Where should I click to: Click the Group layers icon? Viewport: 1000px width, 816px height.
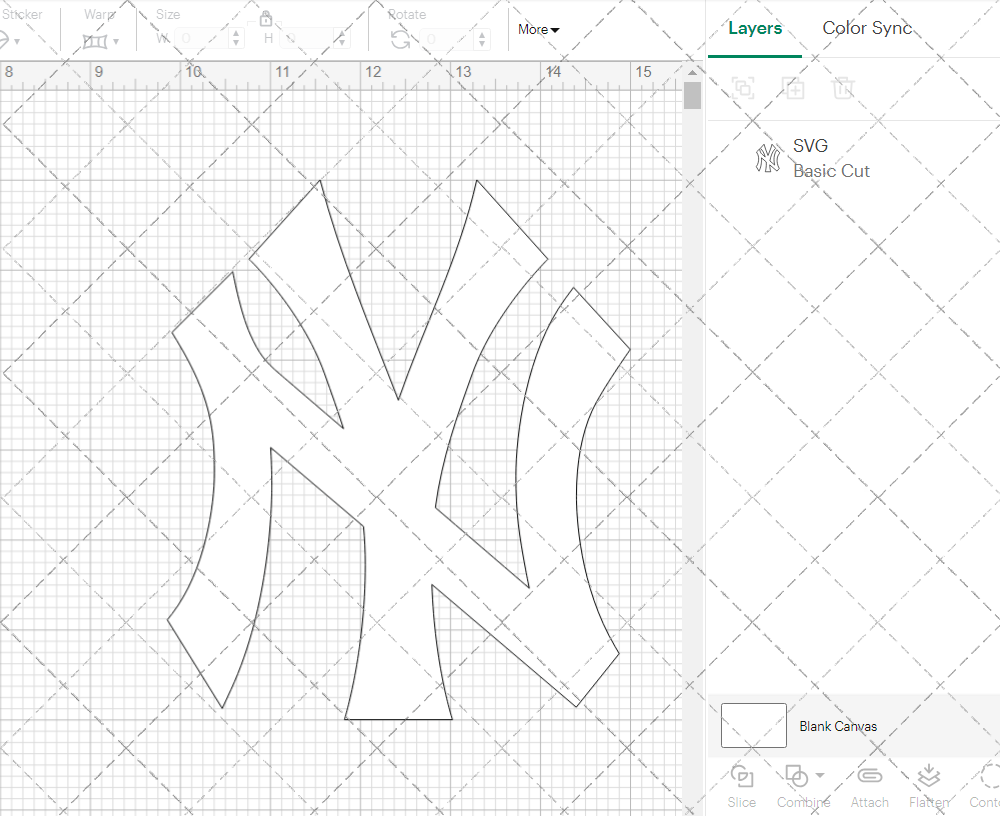pyautogui.click(x=743, y=87)
